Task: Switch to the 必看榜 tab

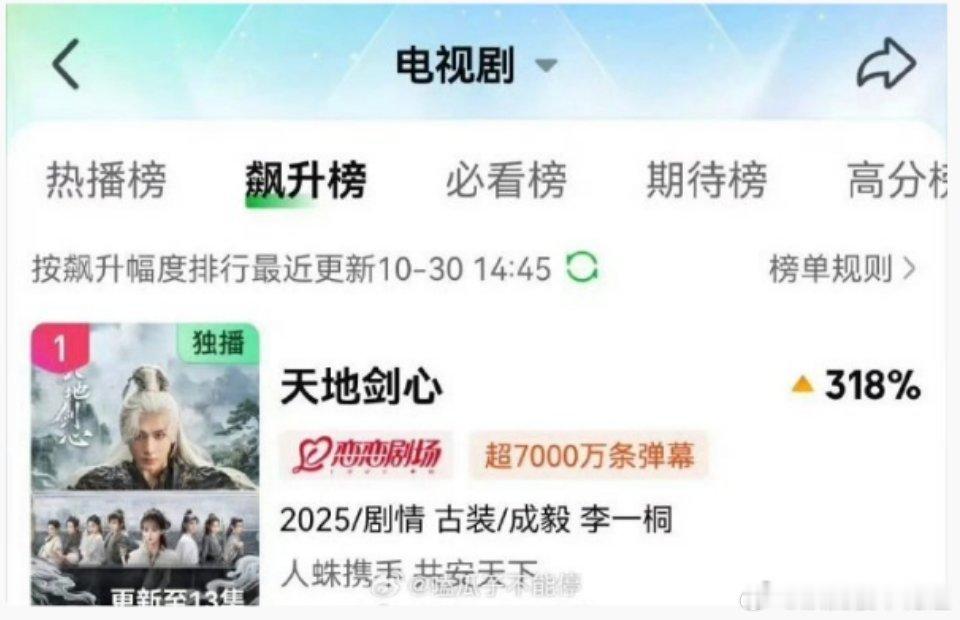Action: [x=506, y=180]
